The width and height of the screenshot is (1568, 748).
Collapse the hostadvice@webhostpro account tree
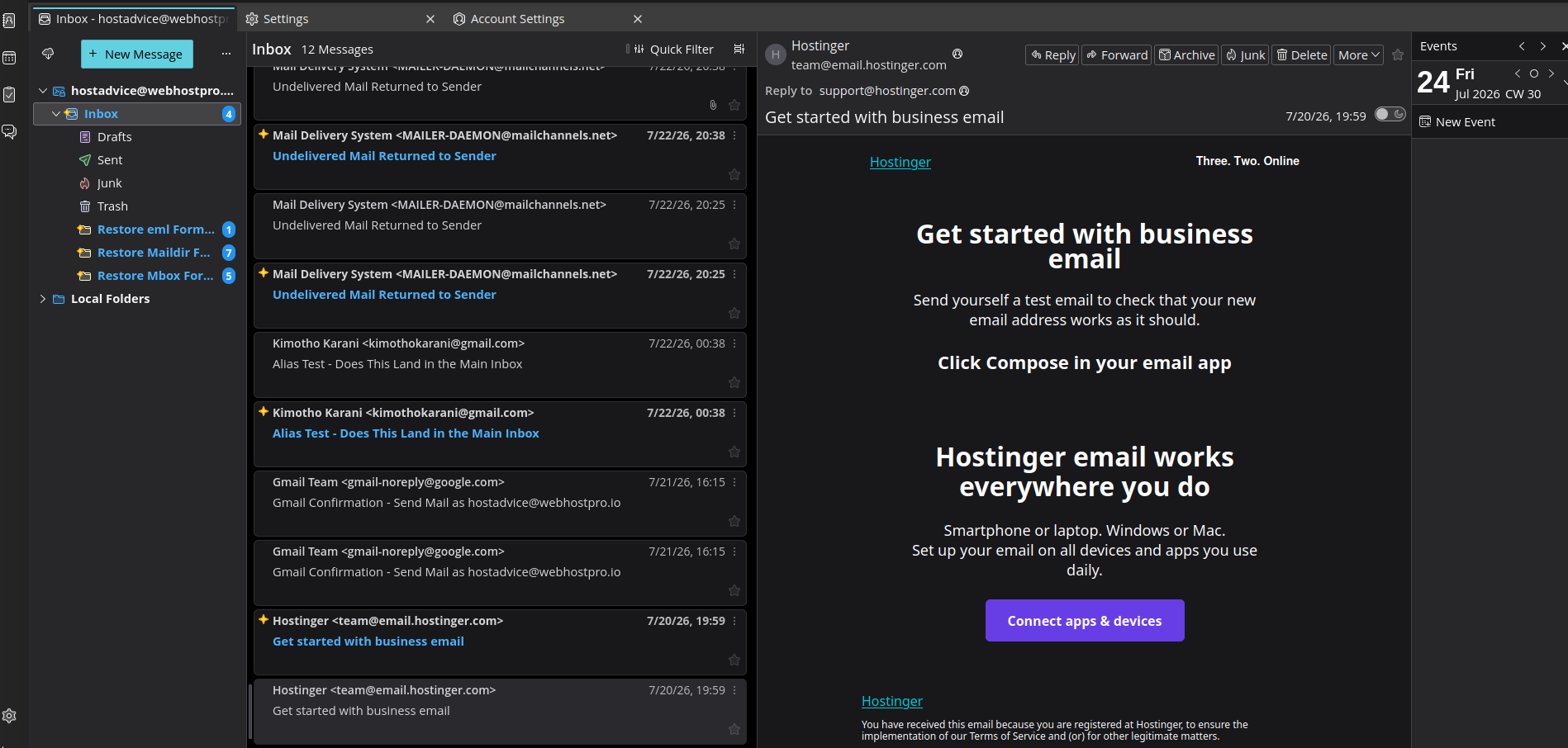(43, 91)
